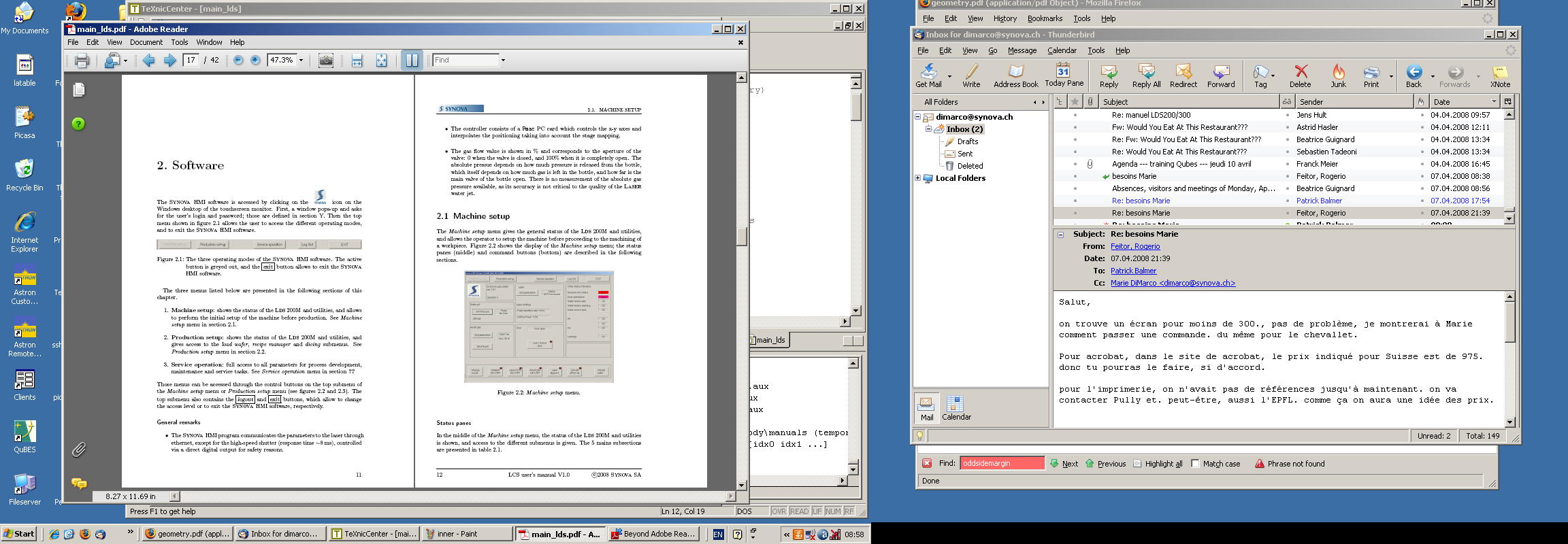Sort by read status glasses column
The image size is (1568, 544).
click(x=1286, y=101)
